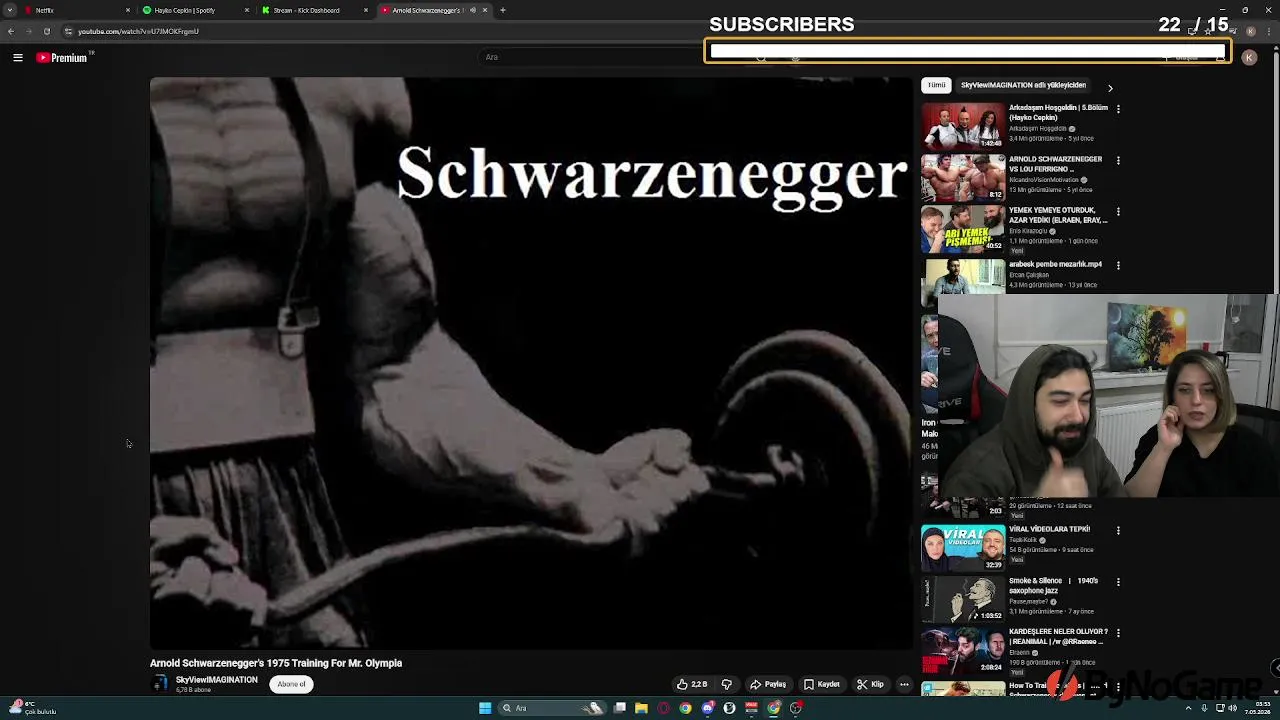Screen dimensions: 1280x720
Task: Open options menu for Viral Videolara Tepki
Action: click(1118, 530)
